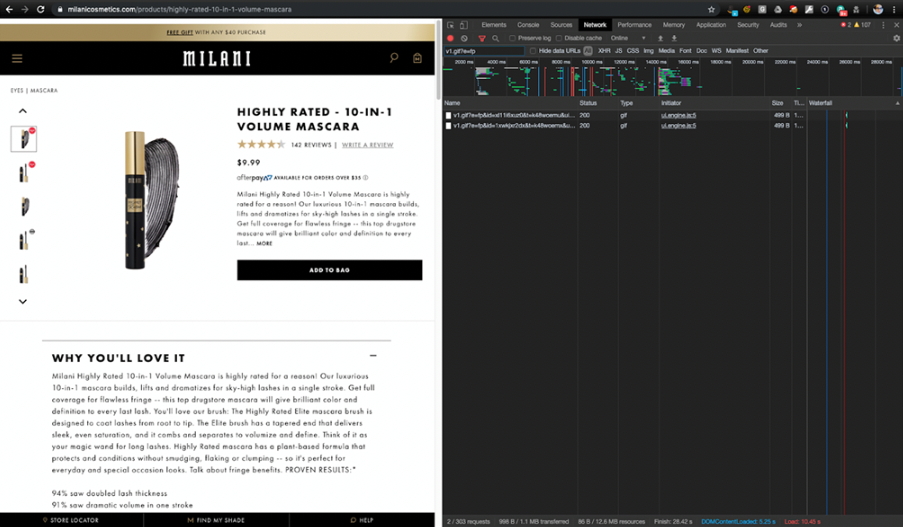The image size is (903, 527).
Task: Switch to the Memory tab
Action: (x=674, y=25)
